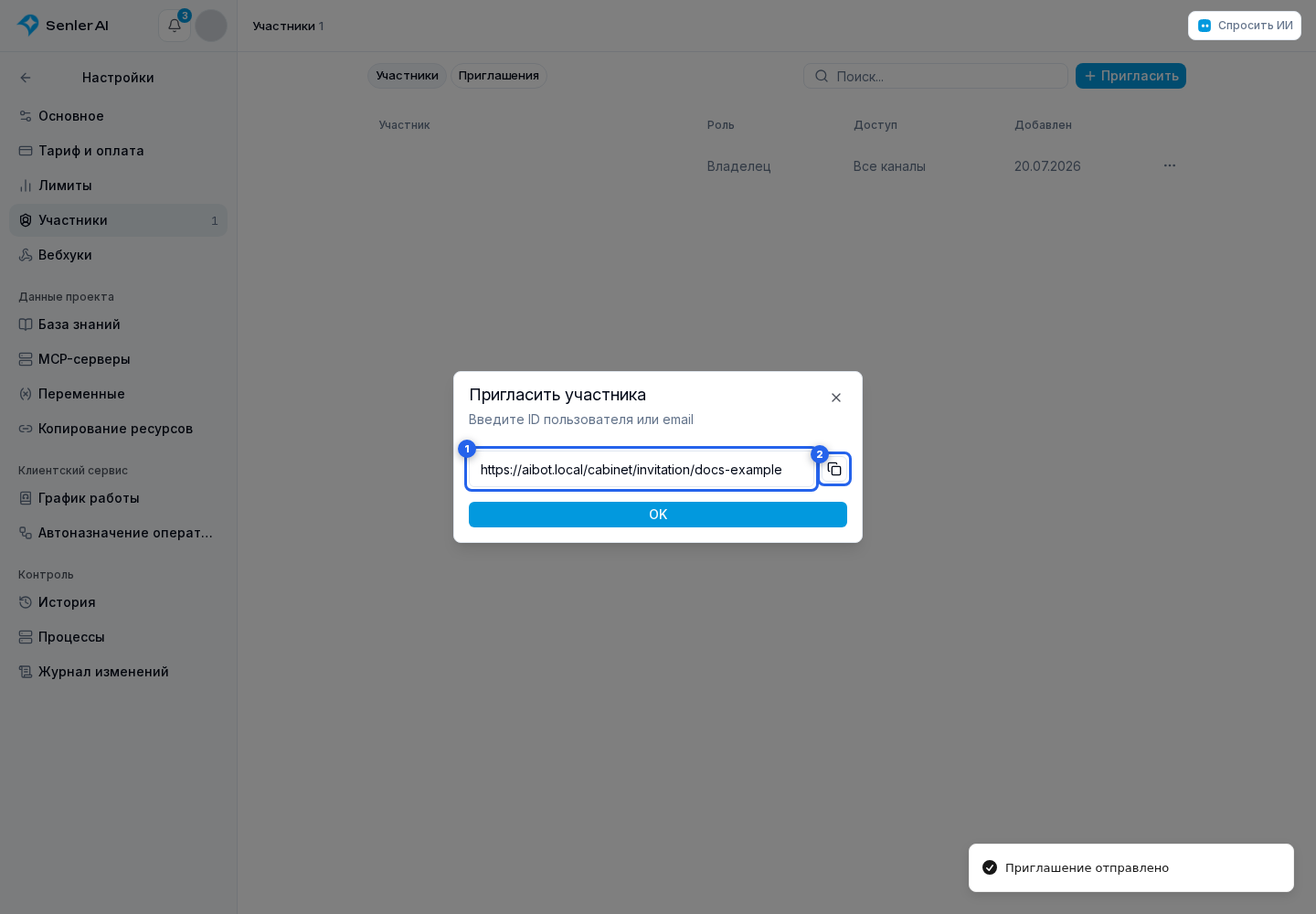Open the three-dot menu for the owner row

[1170, 165]
